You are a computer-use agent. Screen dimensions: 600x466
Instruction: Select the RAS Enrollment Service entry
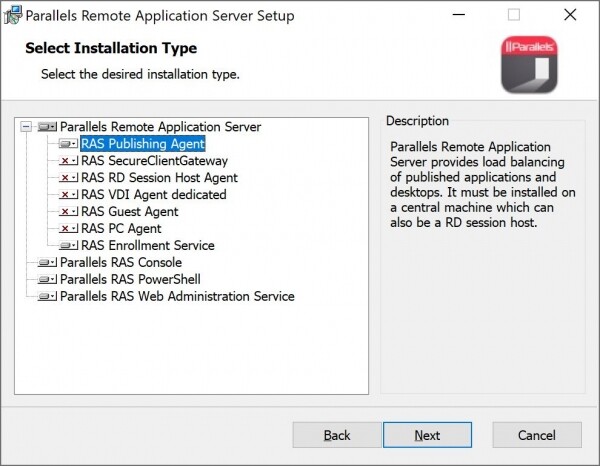click(147, 246)
